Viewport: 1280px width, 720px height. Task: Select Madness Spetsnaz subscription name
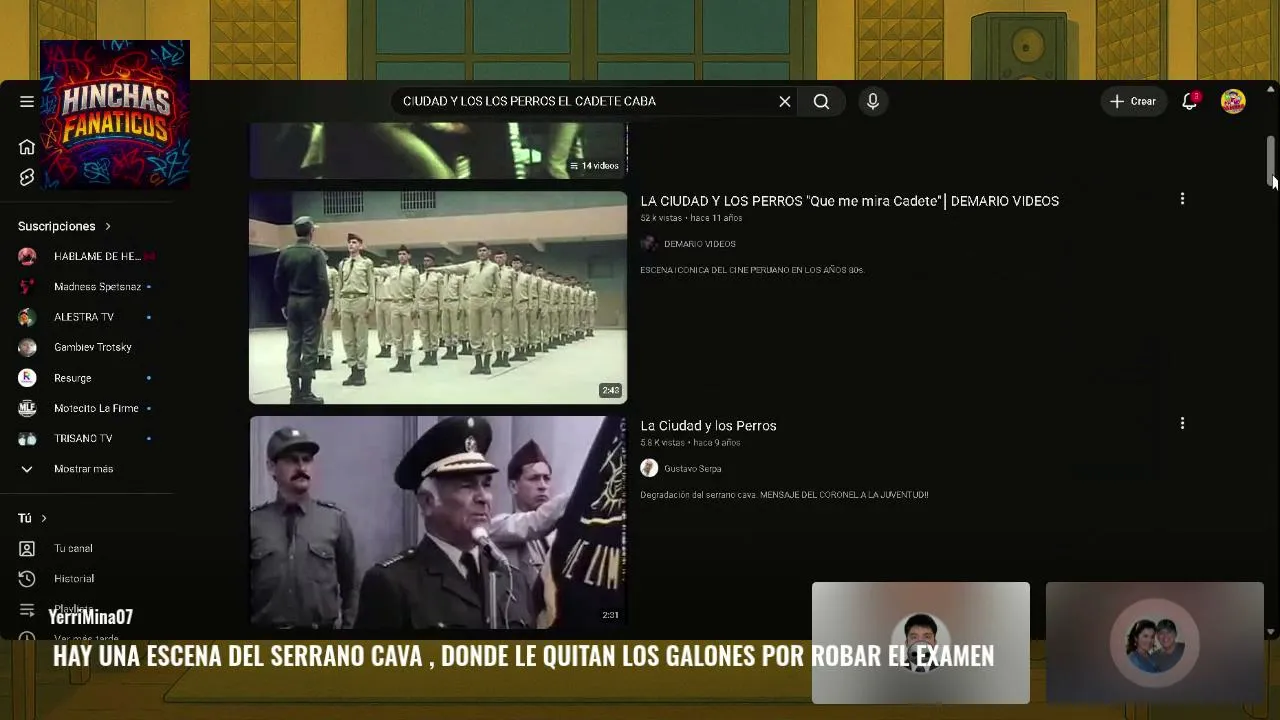[x=97, y=287]
